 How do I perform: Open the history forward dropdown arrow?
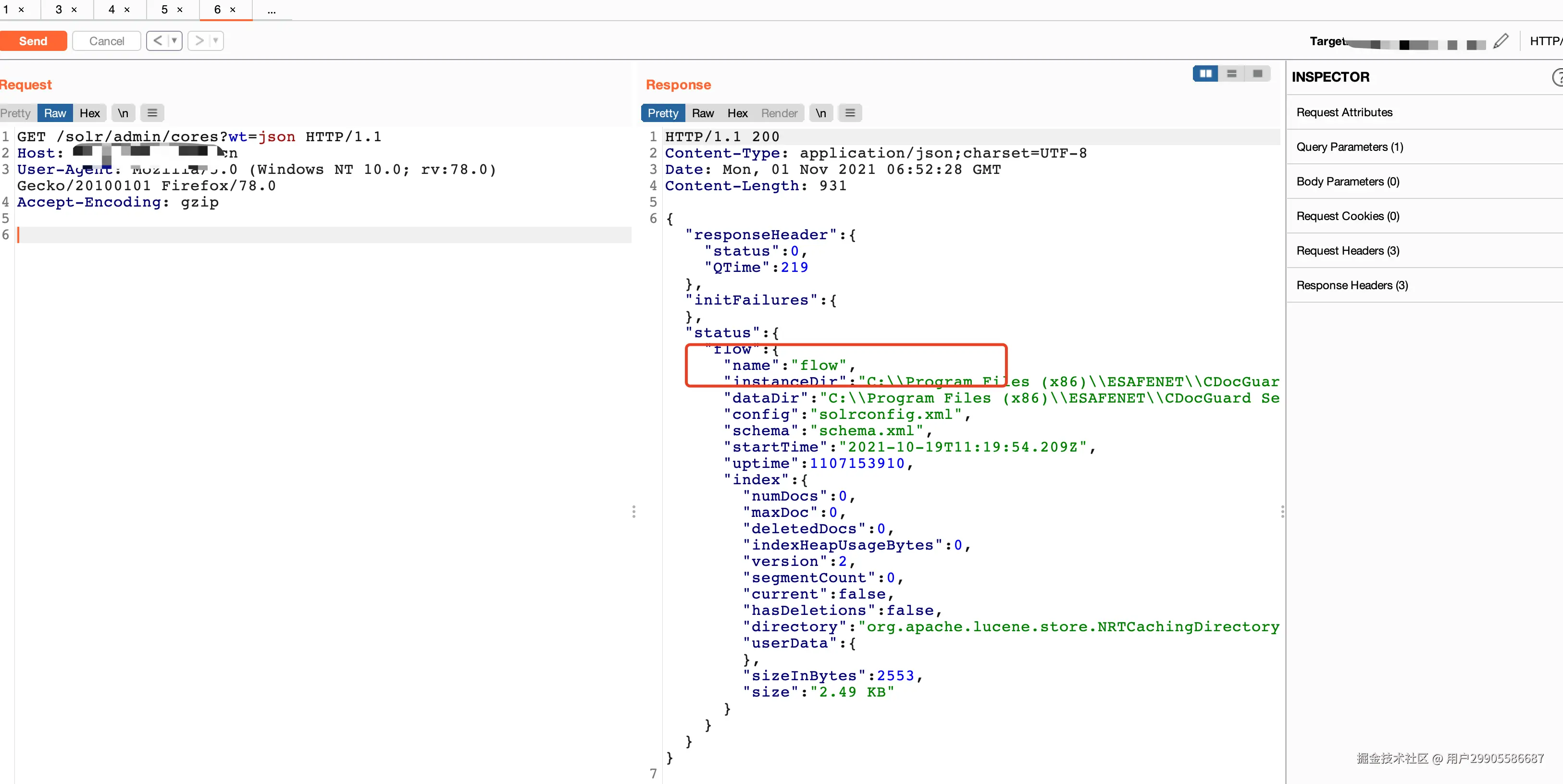pos(215,41)
